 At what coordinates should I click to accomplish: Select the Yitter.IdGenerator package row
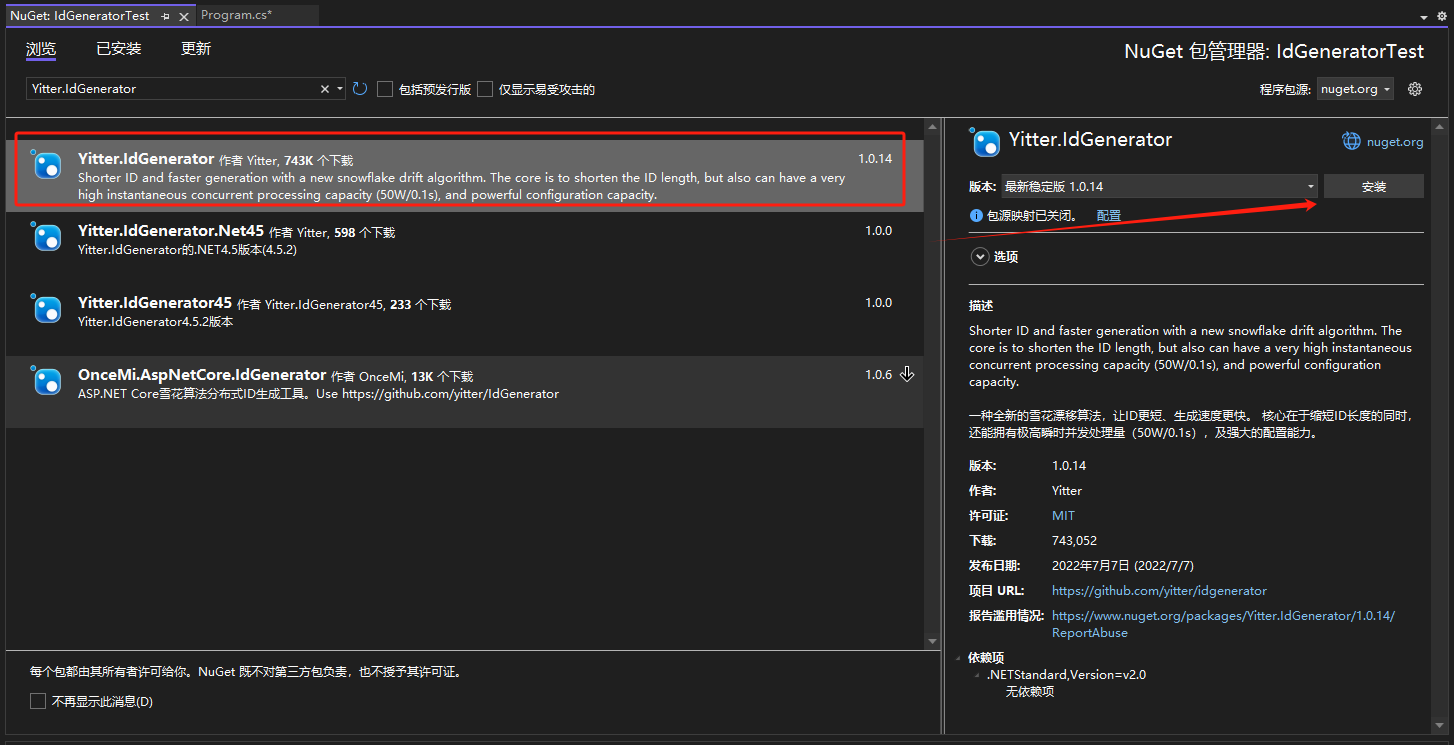pyautogui.click(x=464, y=176)
